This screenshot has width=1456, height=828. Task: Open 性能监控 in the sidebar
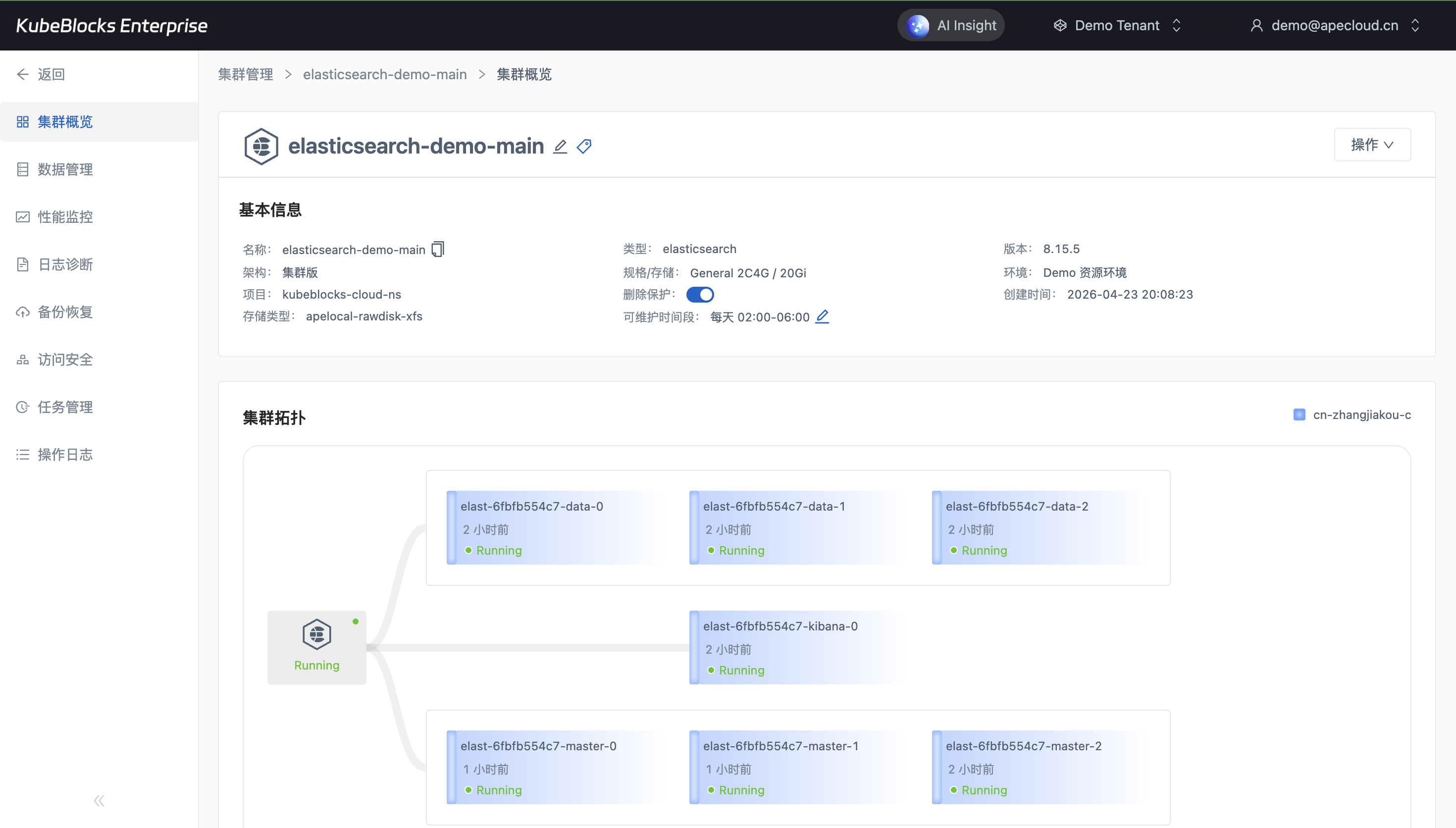(x=65, y=217)
